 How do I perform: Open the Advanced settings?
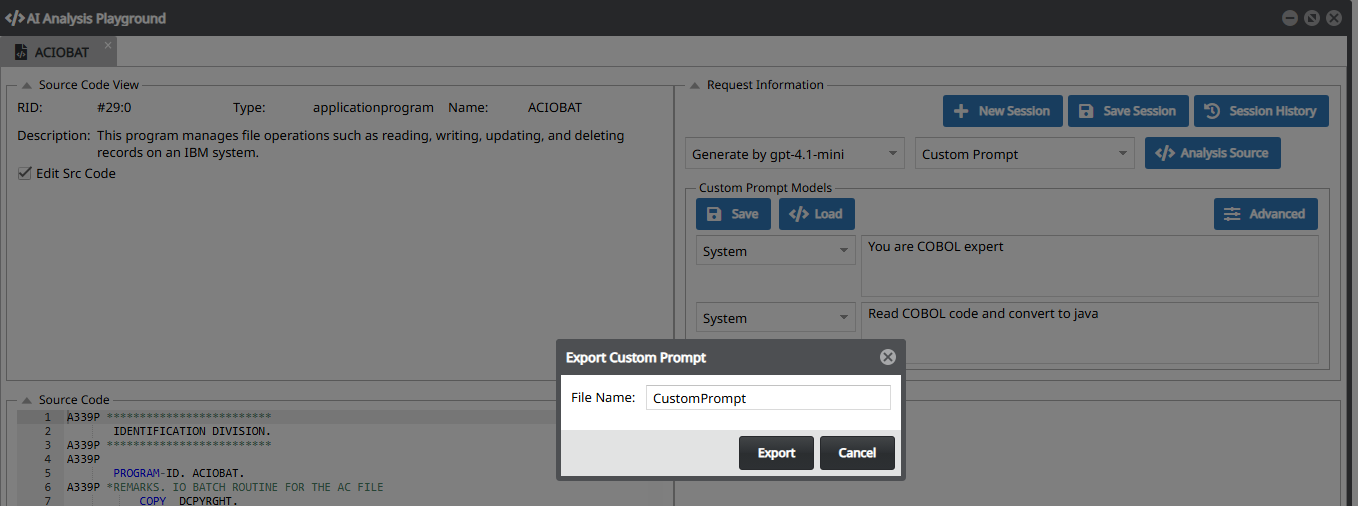[1265, 214]
